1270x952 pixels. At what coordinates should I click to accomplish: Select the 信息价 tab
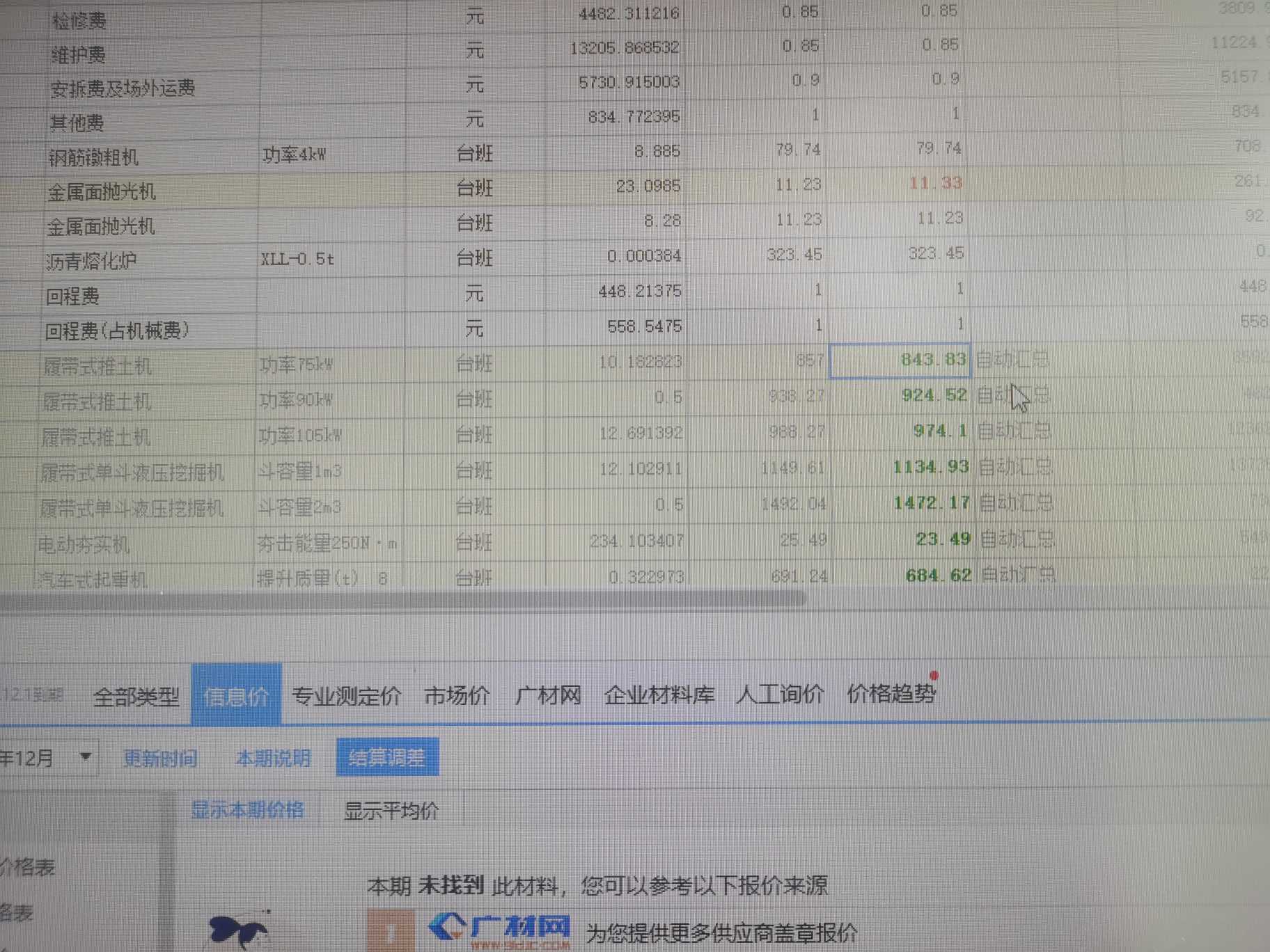point(236,696)
